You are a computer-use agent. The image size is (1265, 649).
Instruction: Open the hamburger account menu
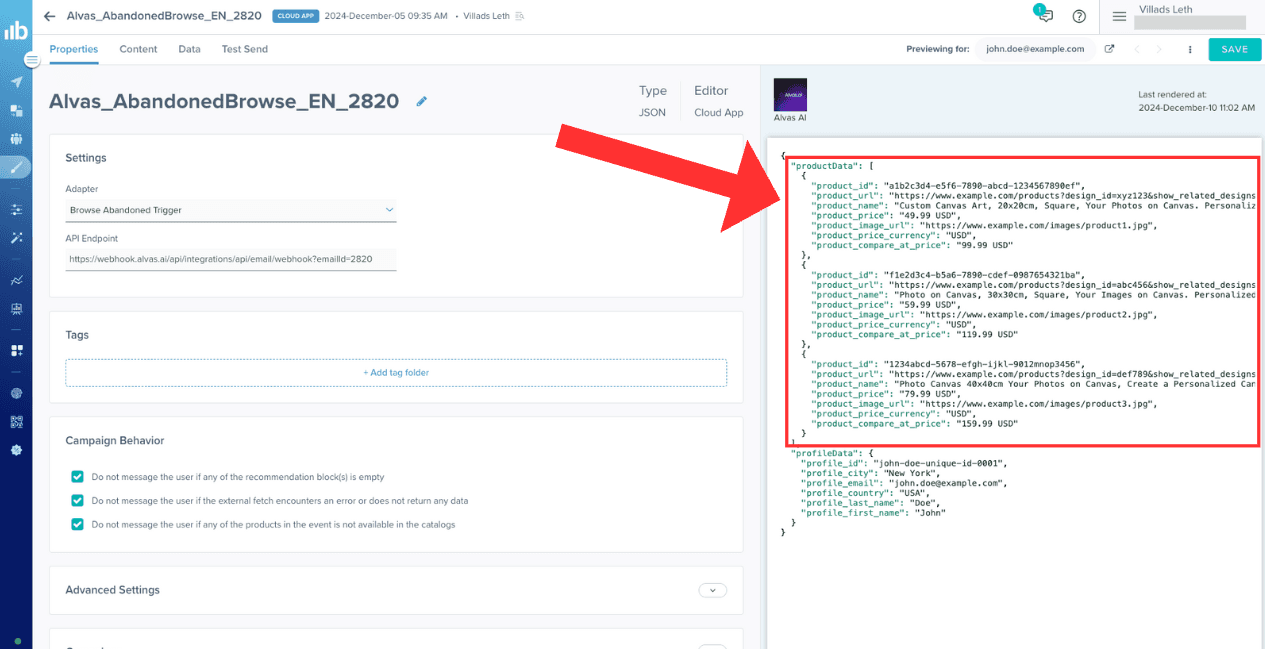coord(1119,16)
